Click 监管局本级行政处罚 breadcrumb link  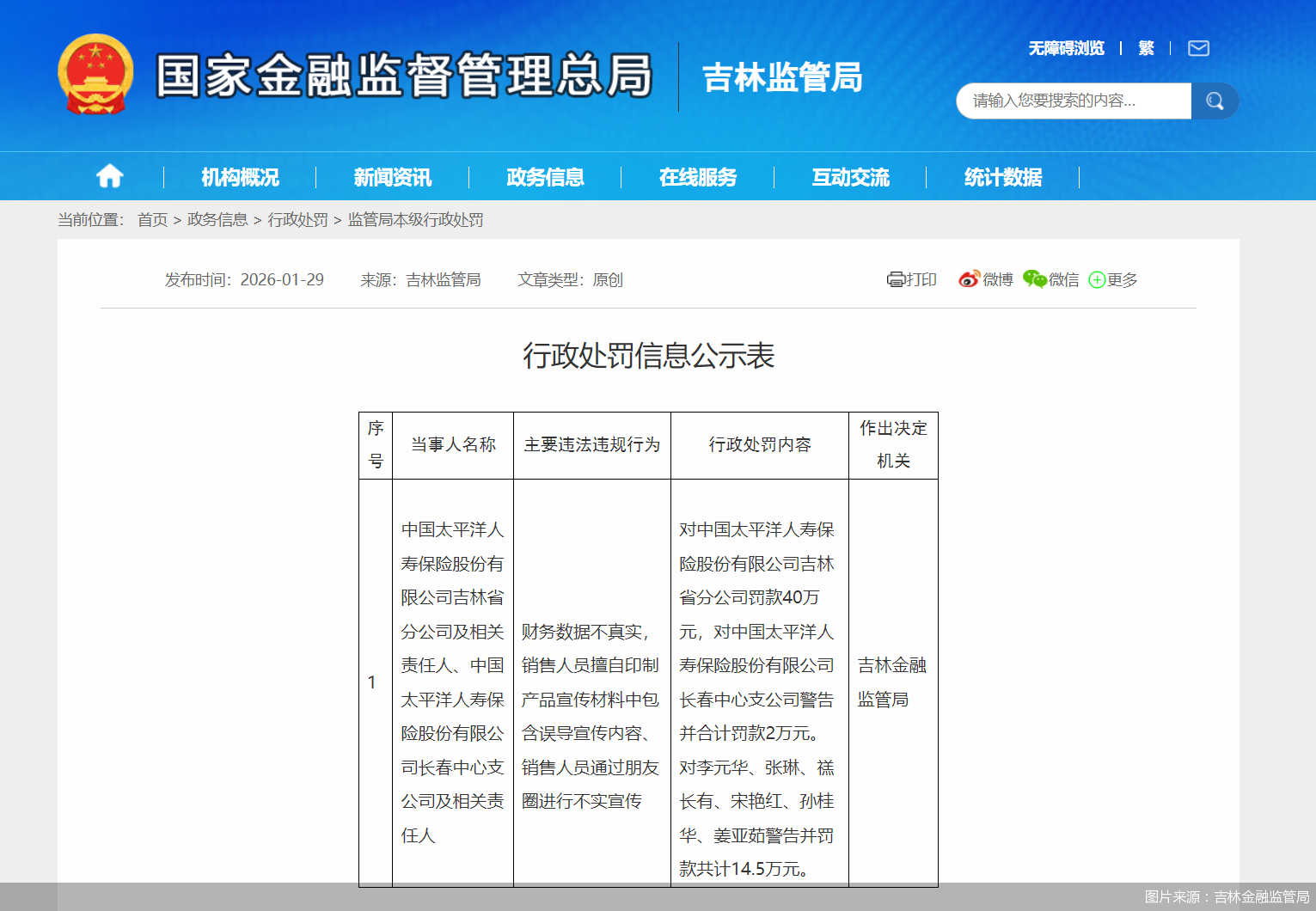pyautogui.click(x=415, y=219)
